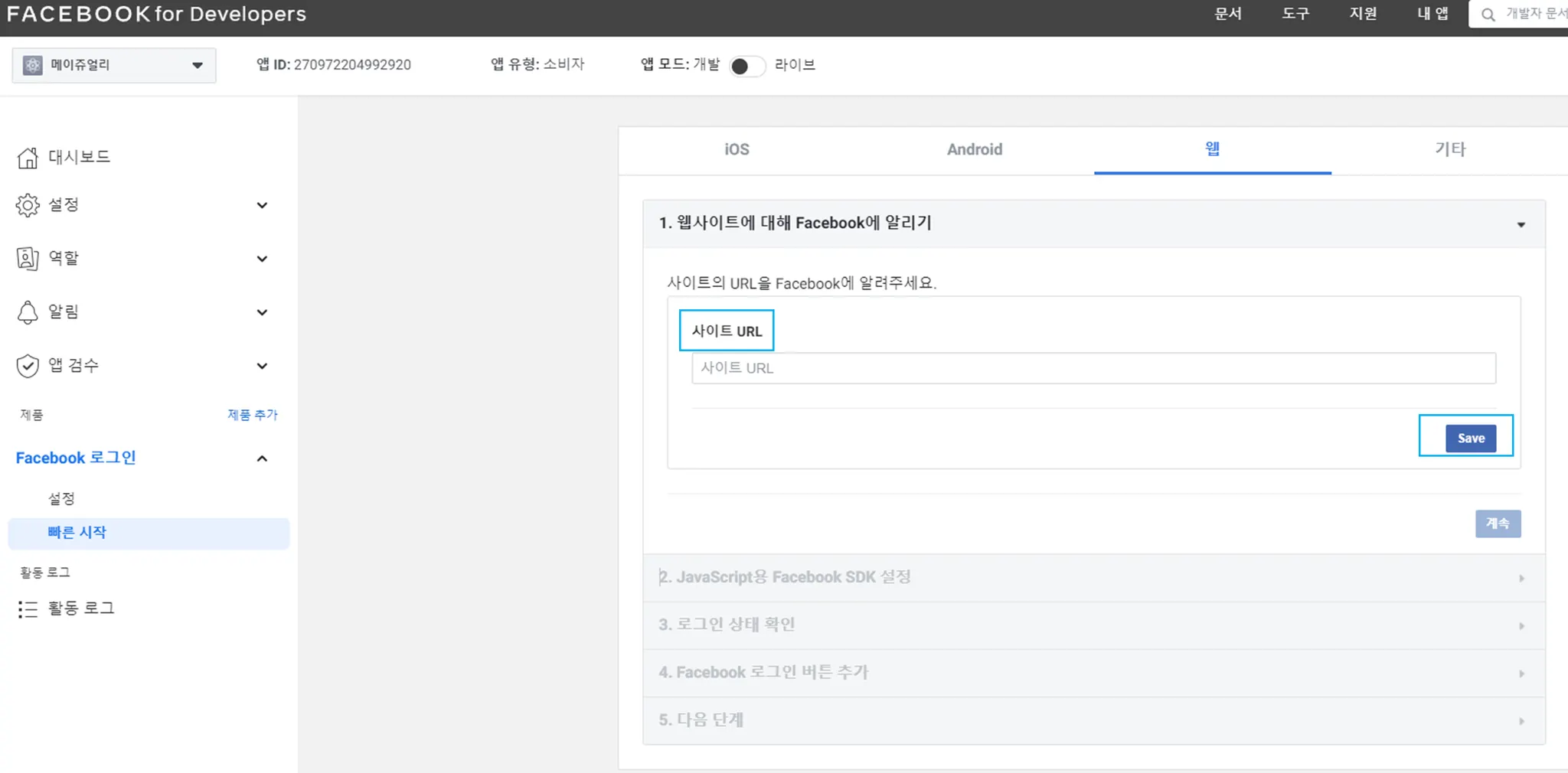Image resolution: width=1568 pixels, height=773 pixels.
Task: Click the app ID 270972204992920 text
Action: (334, 65)
